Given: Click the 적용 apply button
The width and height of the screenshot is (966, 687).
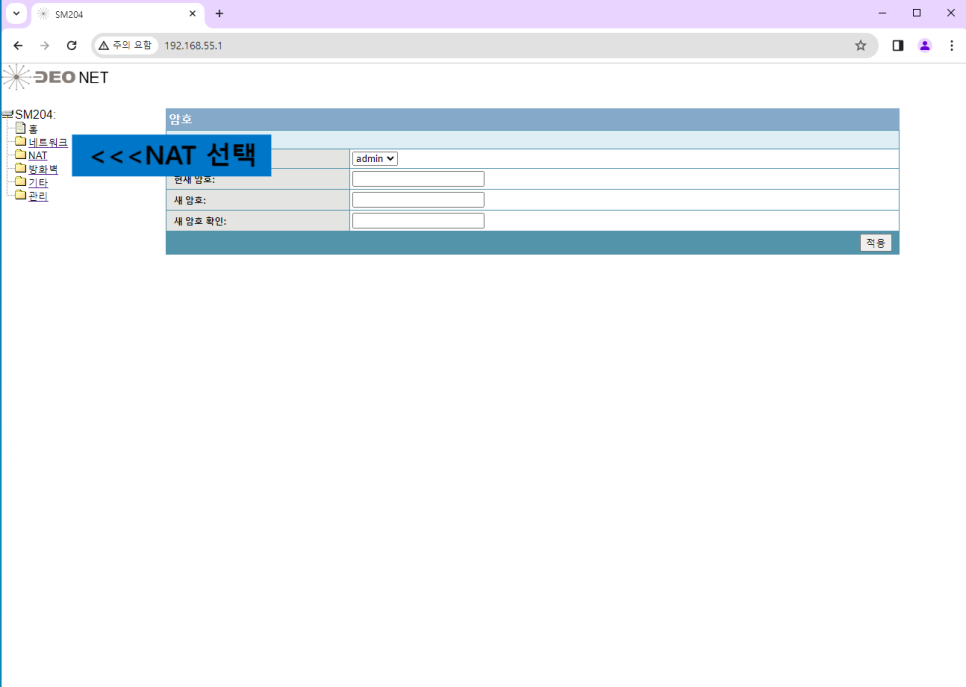Looking at the screenshot, I should (x=875, y=243).
